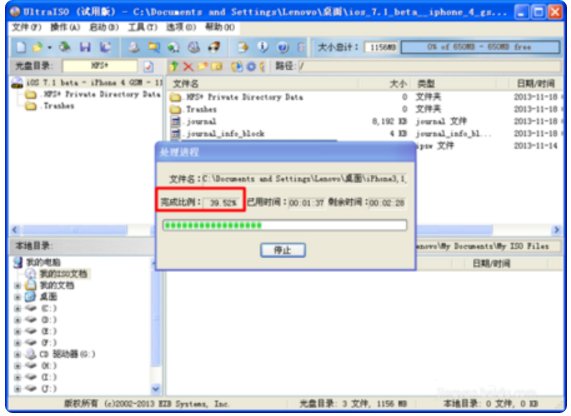Open the dropdown arrow beside the Open icon
This screenshot has height=416, width=571.
click(50, 47)
